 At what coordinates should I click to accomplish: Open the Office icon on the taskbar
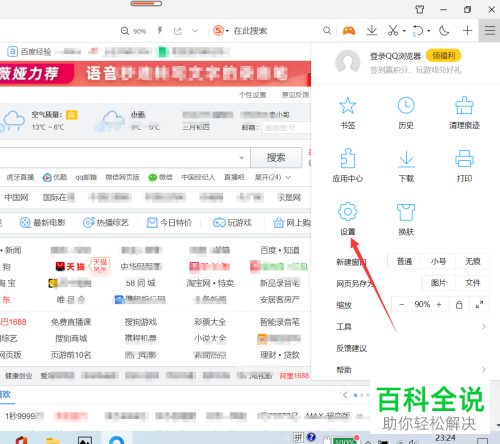tap(21, 439)
